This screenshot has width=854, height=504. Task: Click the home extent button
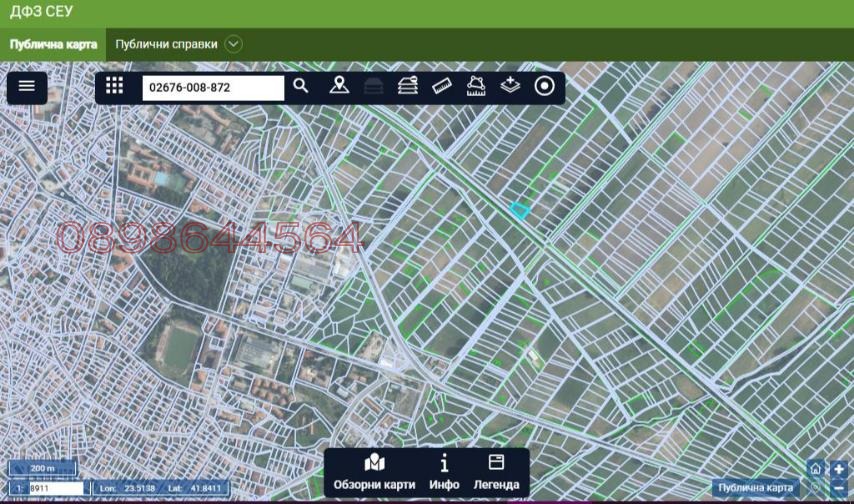click(x=816, y=469)
